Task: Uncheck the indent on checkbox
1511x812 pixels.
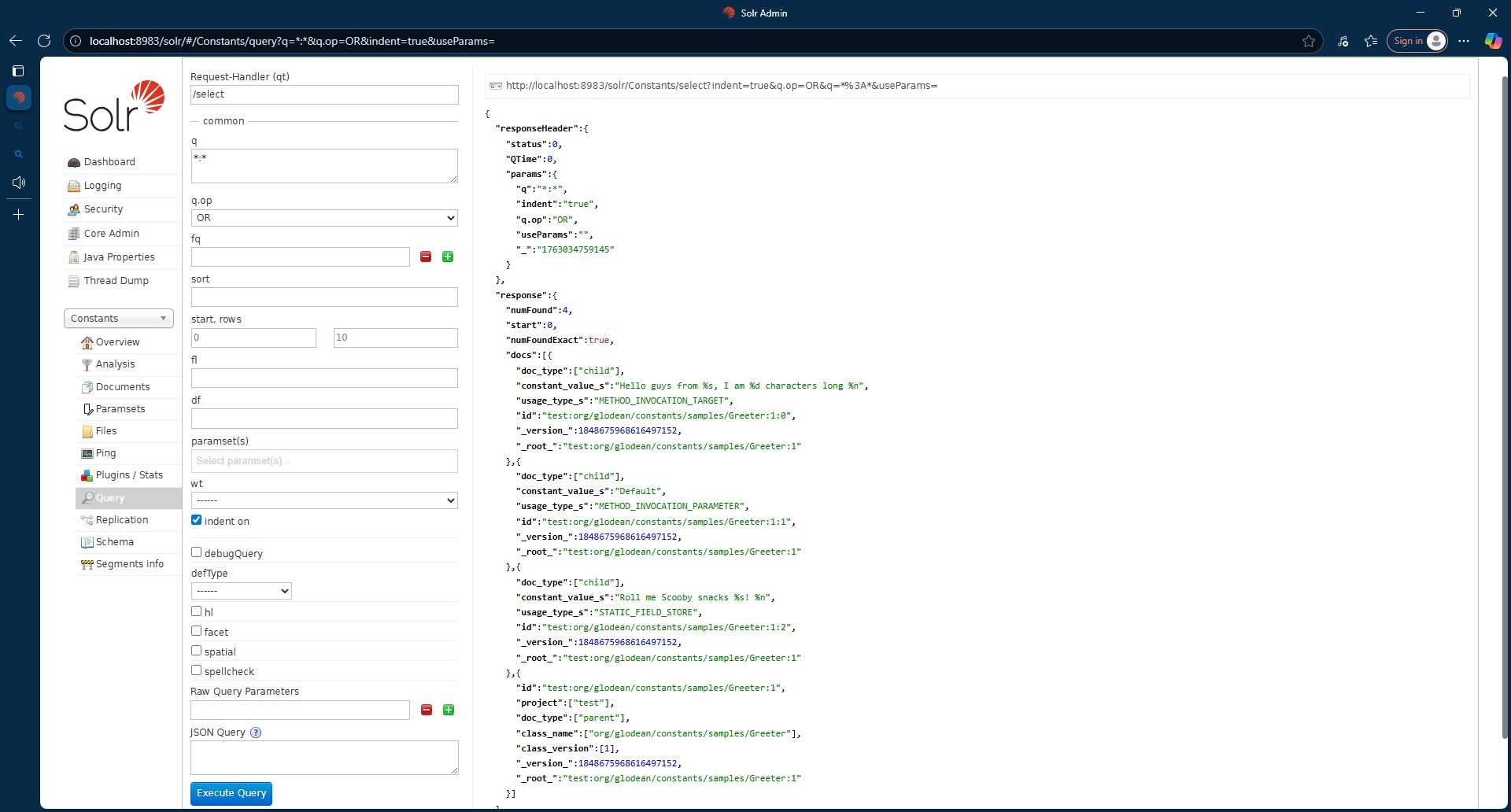Action: click(196, 519)
